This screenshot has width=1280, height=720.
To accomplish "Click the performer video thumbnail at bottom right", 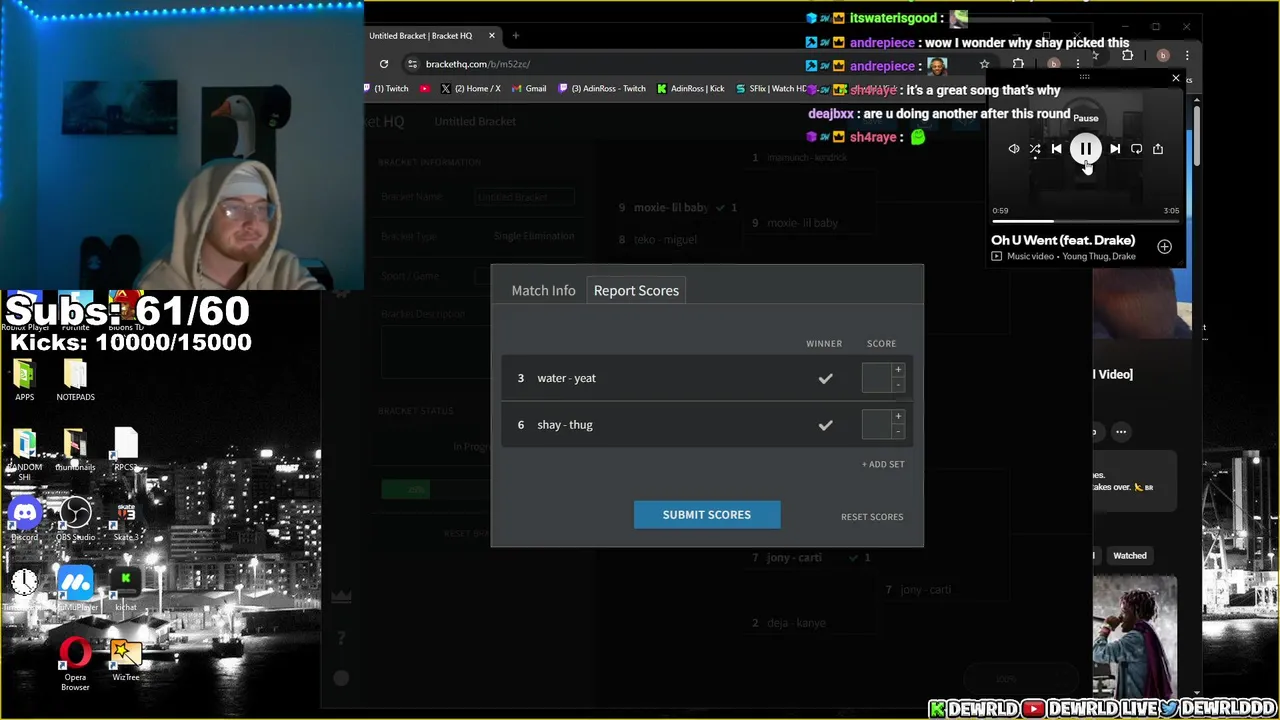I will click(x=1135, y=635).
